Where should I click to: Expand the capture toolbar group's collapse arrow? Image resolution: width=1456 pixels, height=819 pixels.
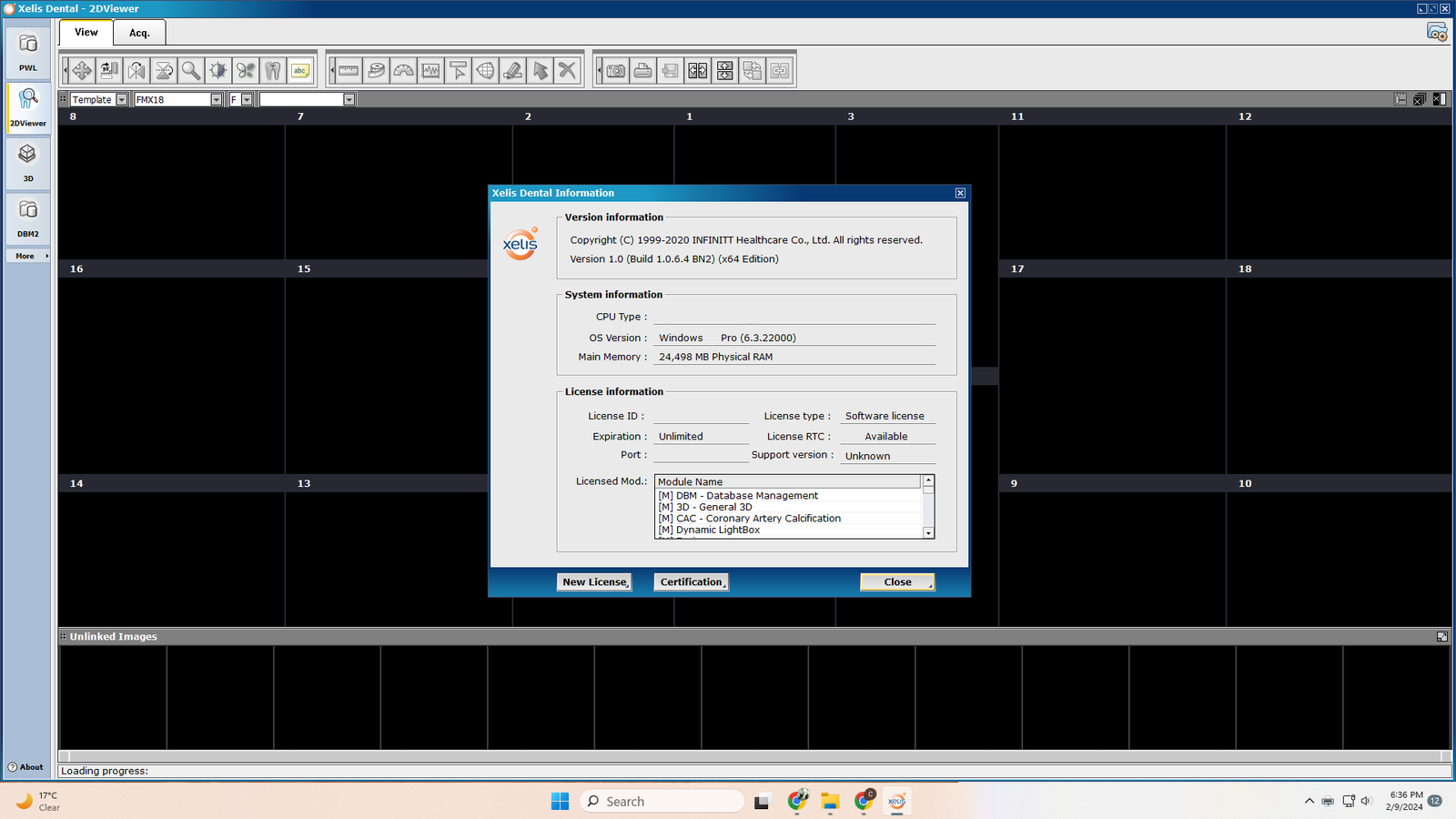point(599,70)
